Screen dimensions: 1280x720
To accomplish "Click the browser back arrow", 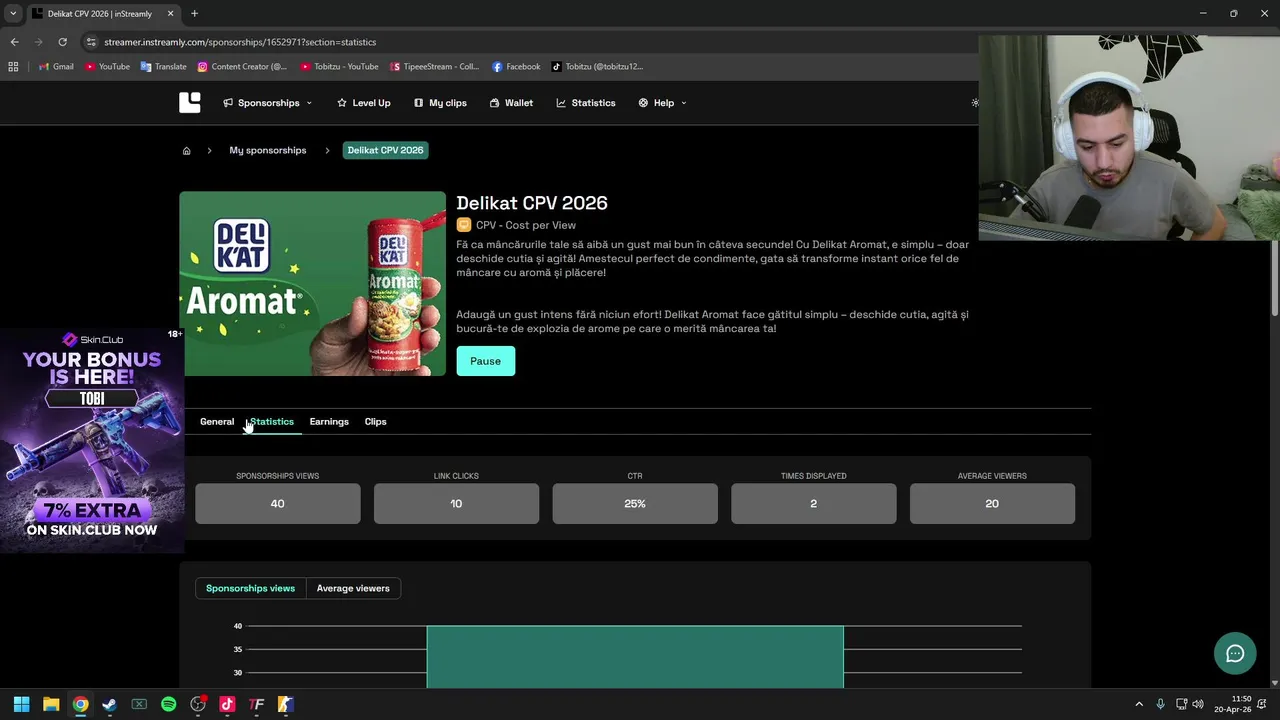I will pyautogui.click(x=14, y=42).
